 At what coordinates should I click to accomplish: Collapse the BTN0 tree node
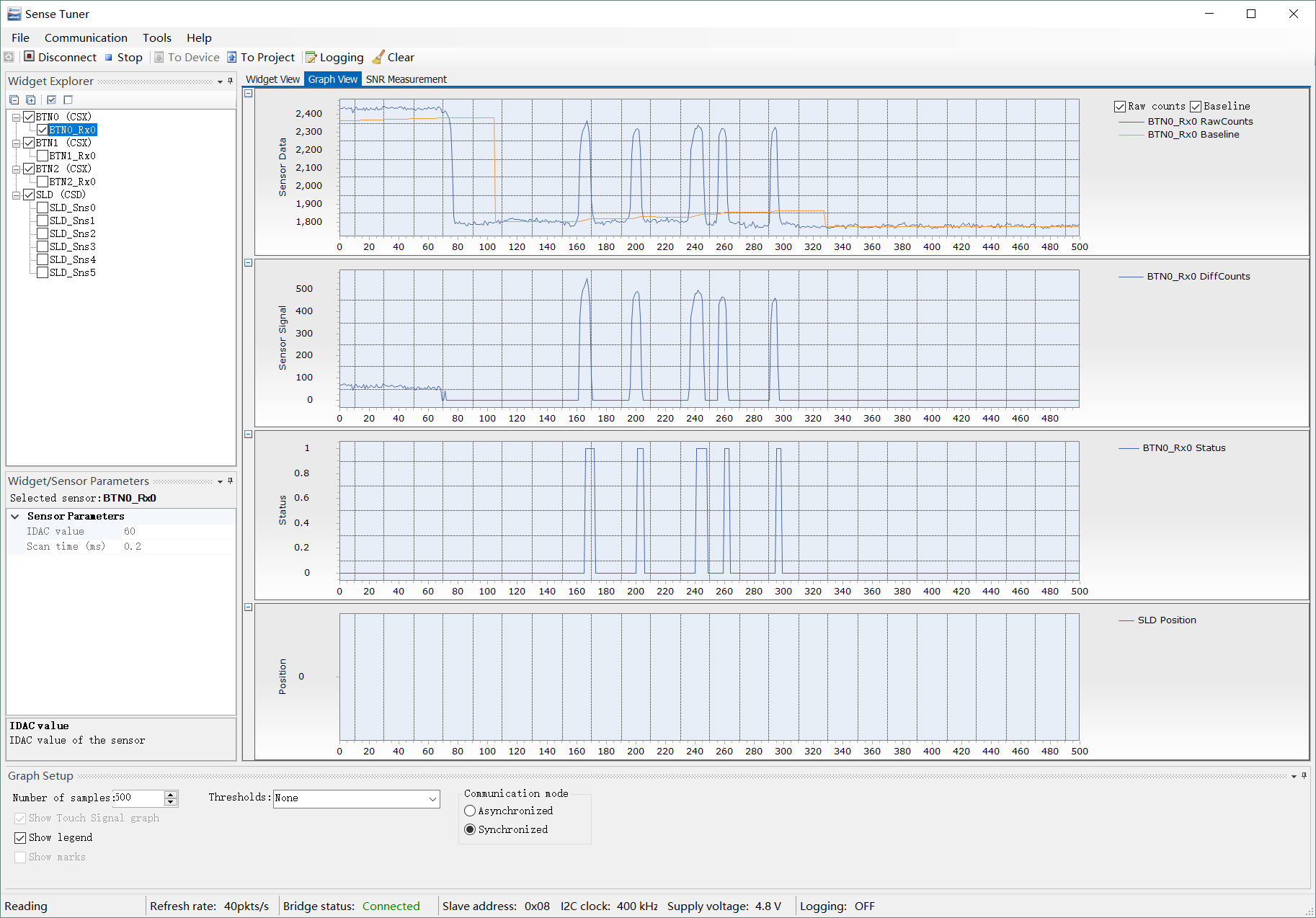click(x=16, y=117)
